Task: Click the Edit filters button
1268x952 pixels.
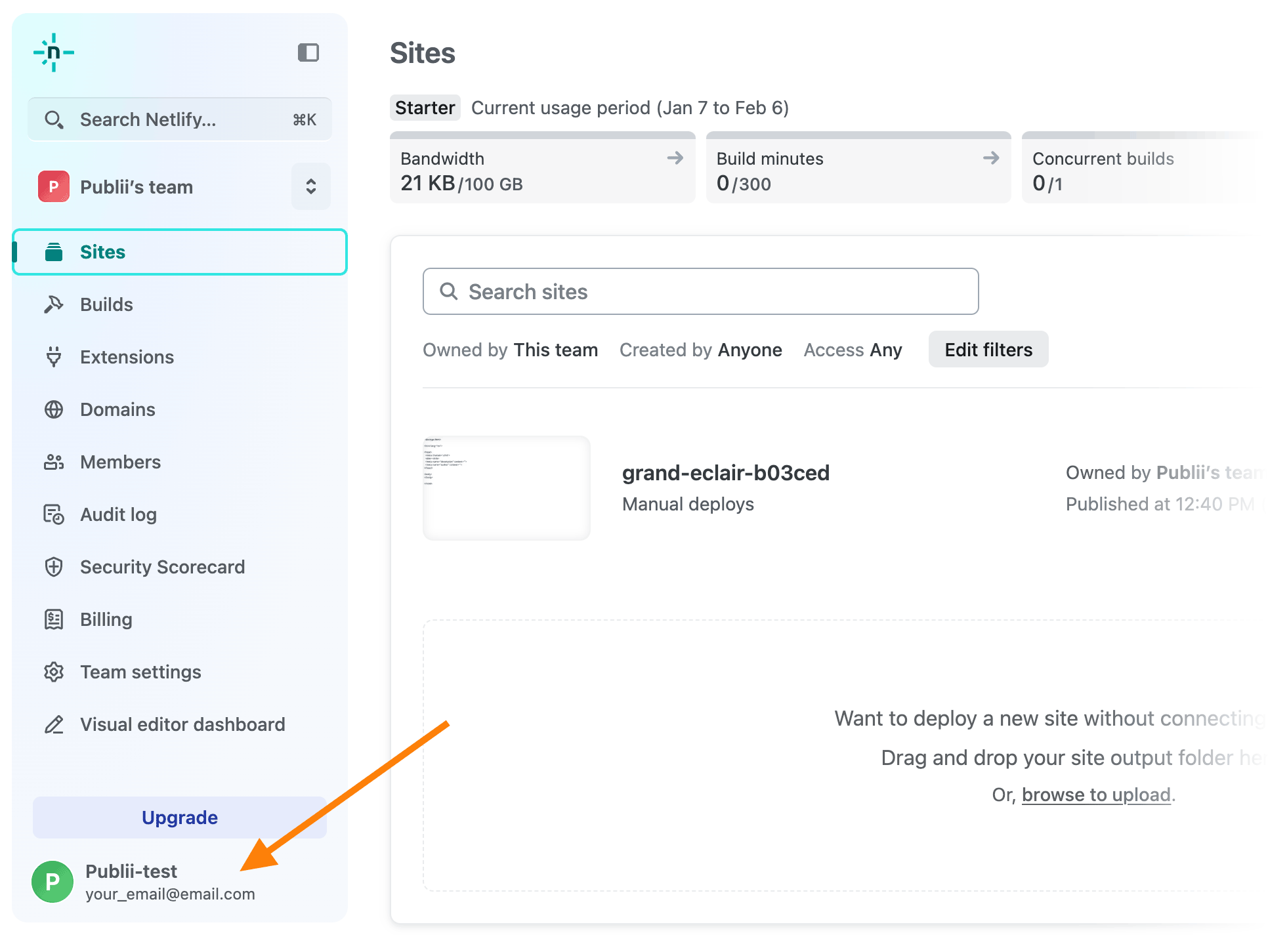Action: (988, 350)
